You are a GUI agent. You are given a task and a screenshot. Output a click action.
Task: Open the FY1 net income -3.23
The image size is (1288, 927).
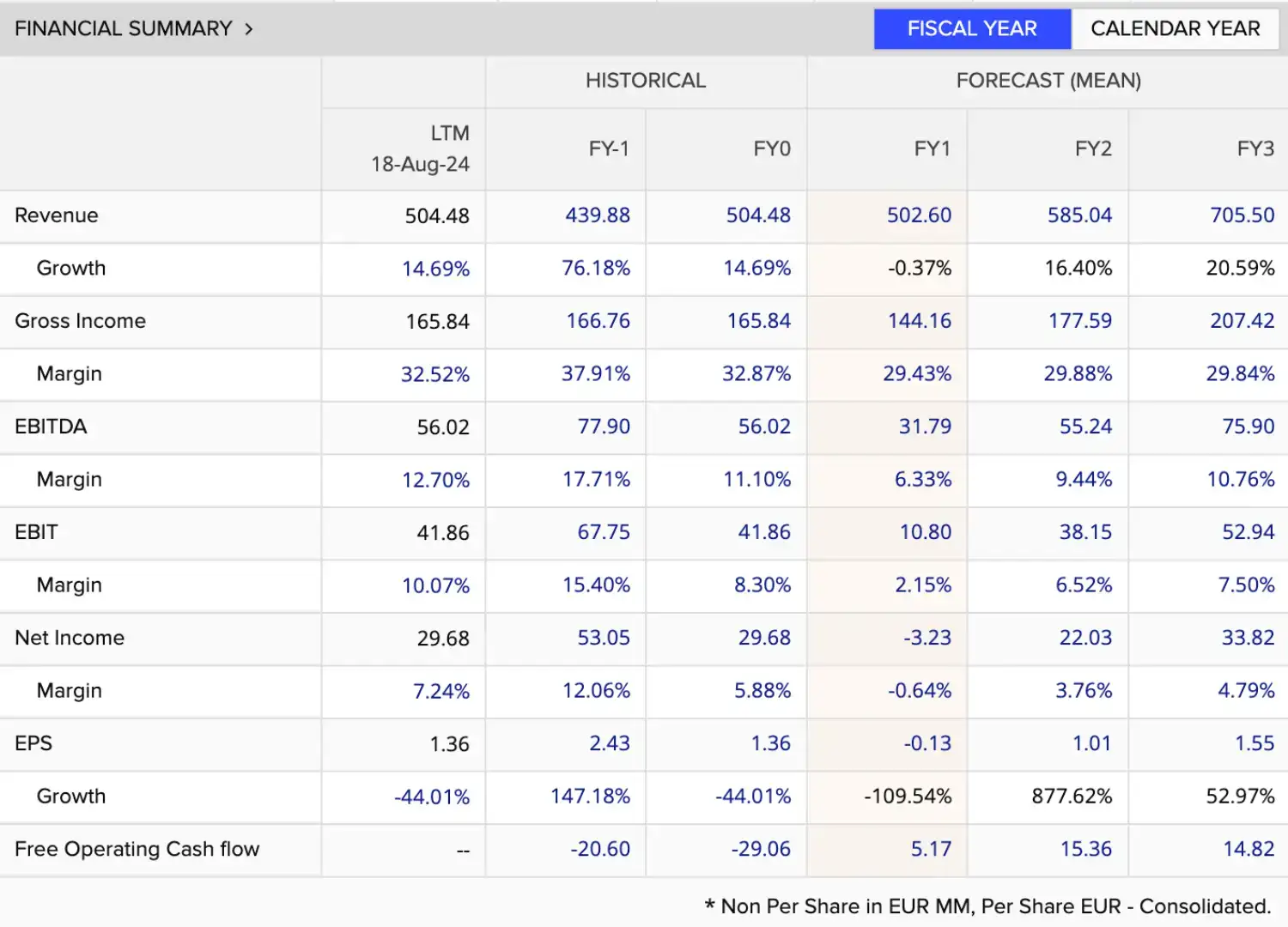point(927,638)
